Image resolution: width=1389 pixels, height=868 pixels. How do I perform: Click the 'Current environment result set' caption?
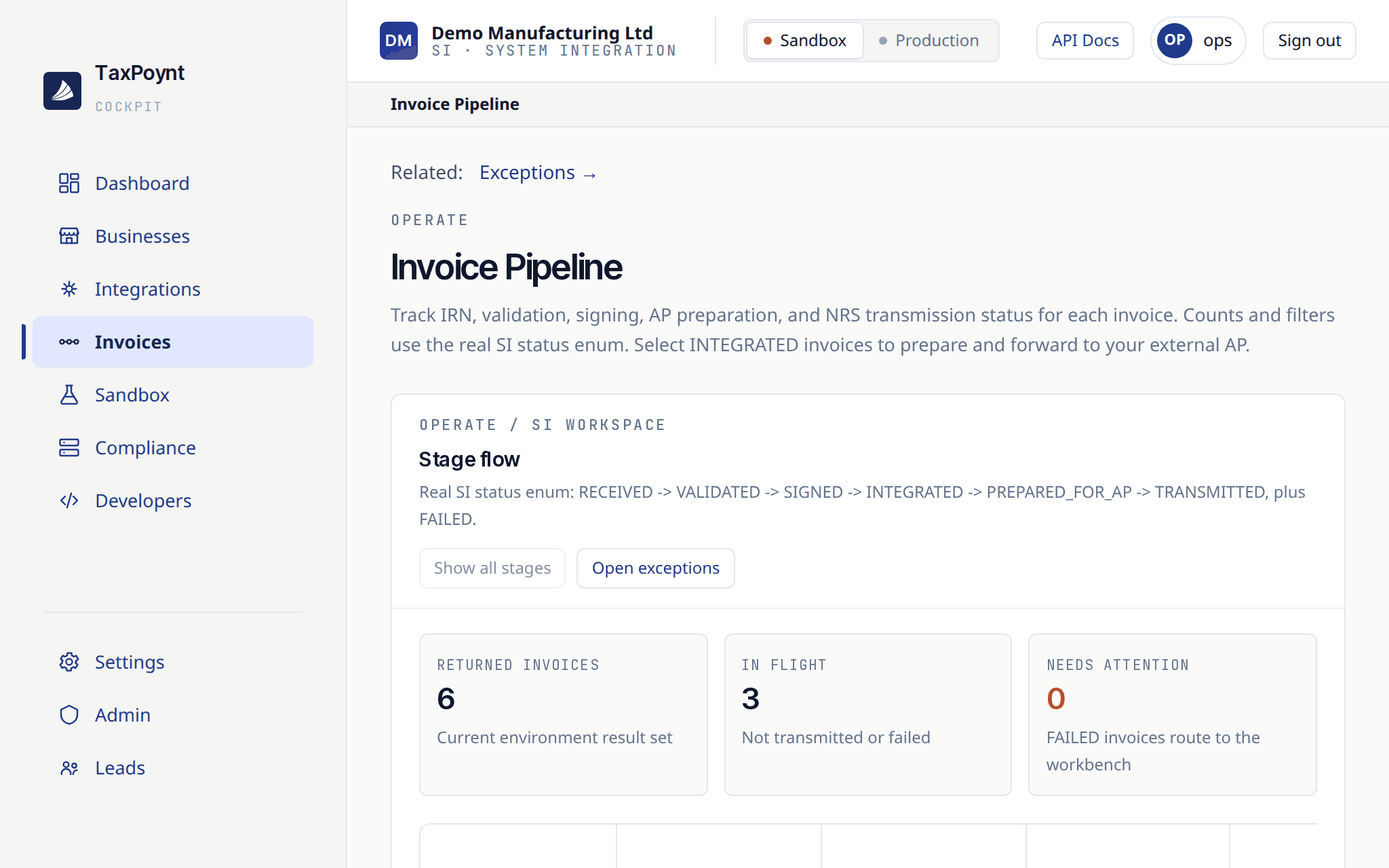coord(555,738)
